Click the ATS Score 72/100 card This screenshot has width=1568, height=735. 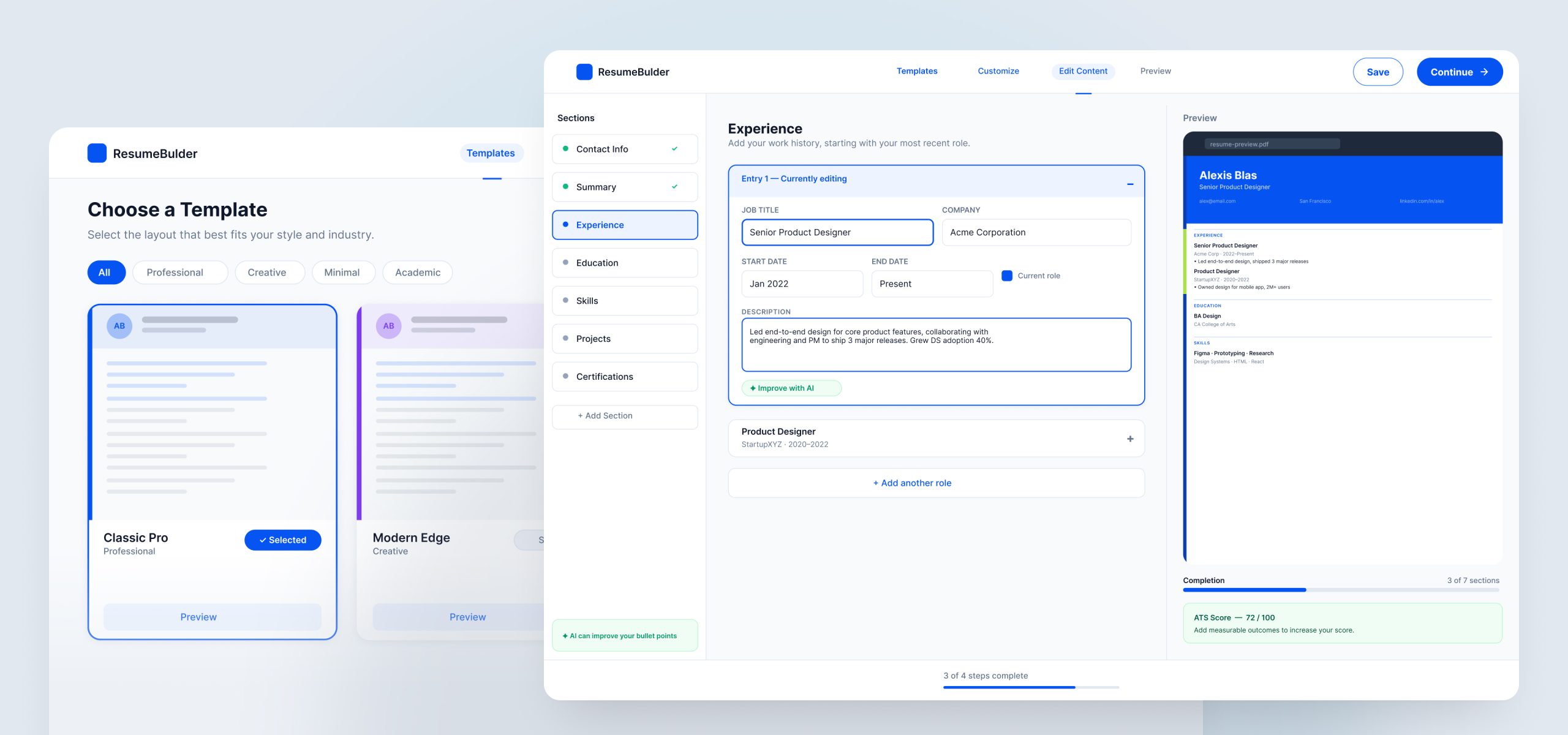pyautogui.click(x=1343, y=623)
